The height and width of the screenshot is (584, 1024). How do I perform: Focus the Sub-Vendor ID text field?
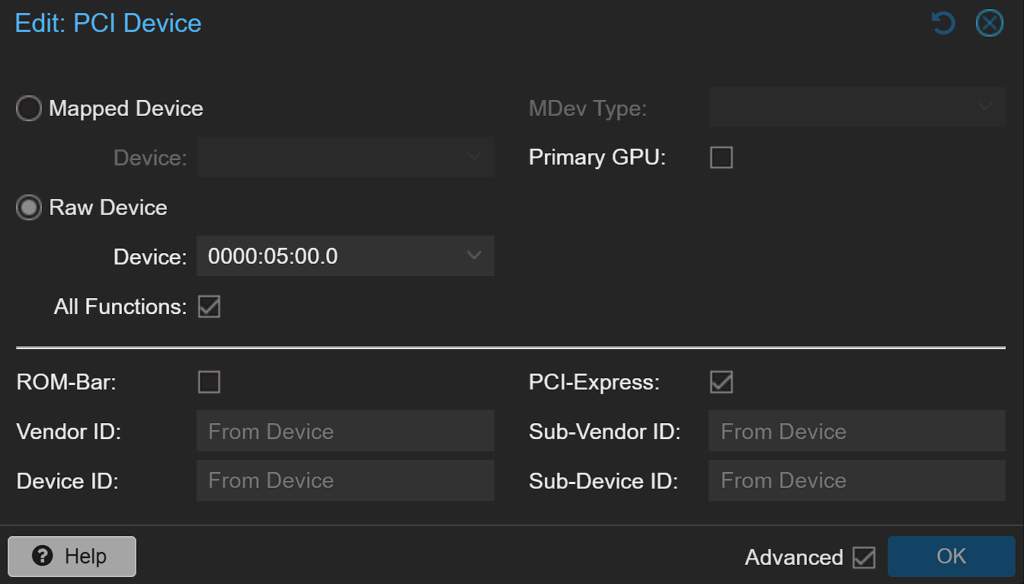click(x=857, y=432)
